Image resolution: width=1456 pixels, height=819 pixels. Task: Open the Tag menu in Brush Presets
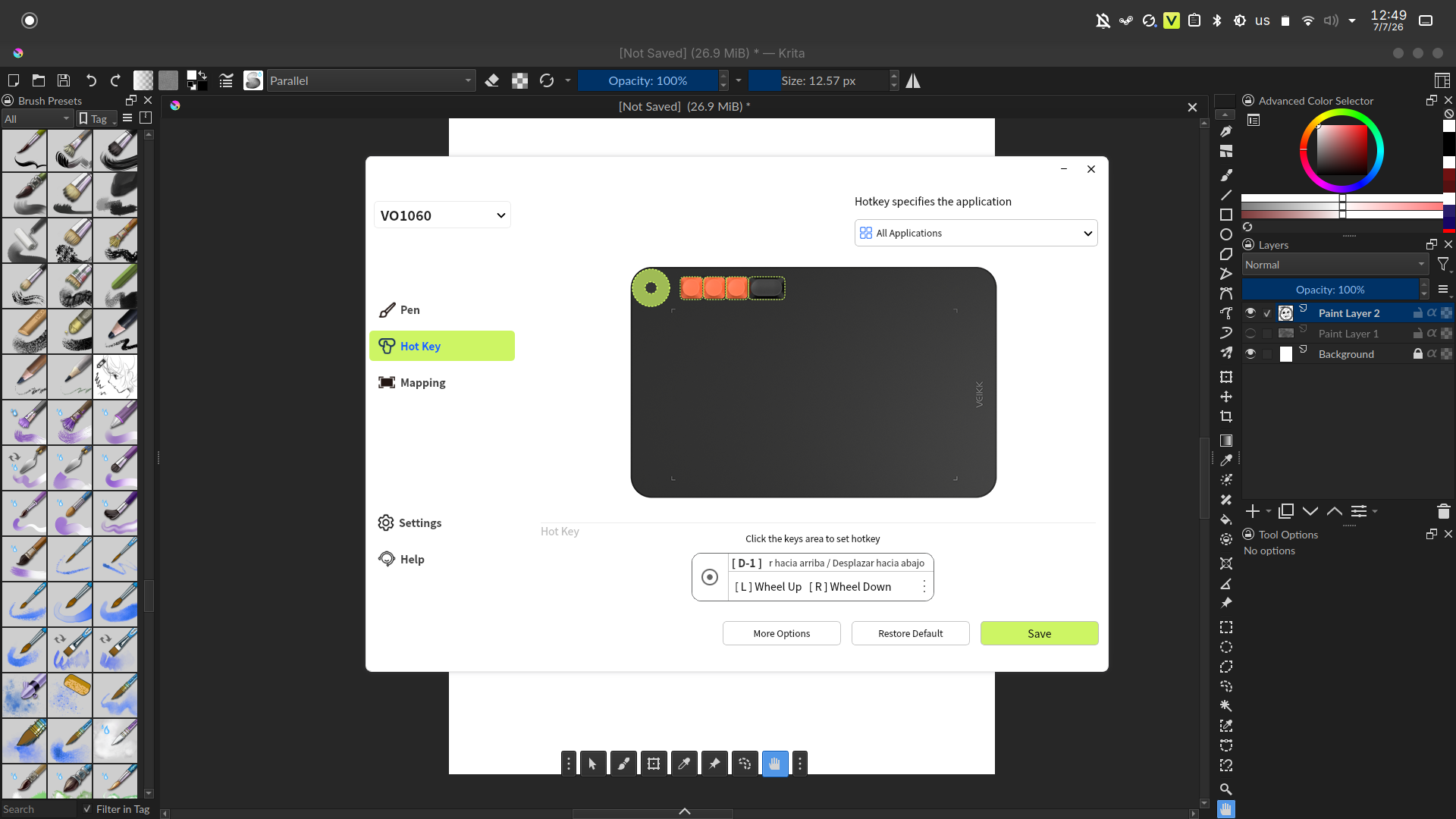pos(98,119)
